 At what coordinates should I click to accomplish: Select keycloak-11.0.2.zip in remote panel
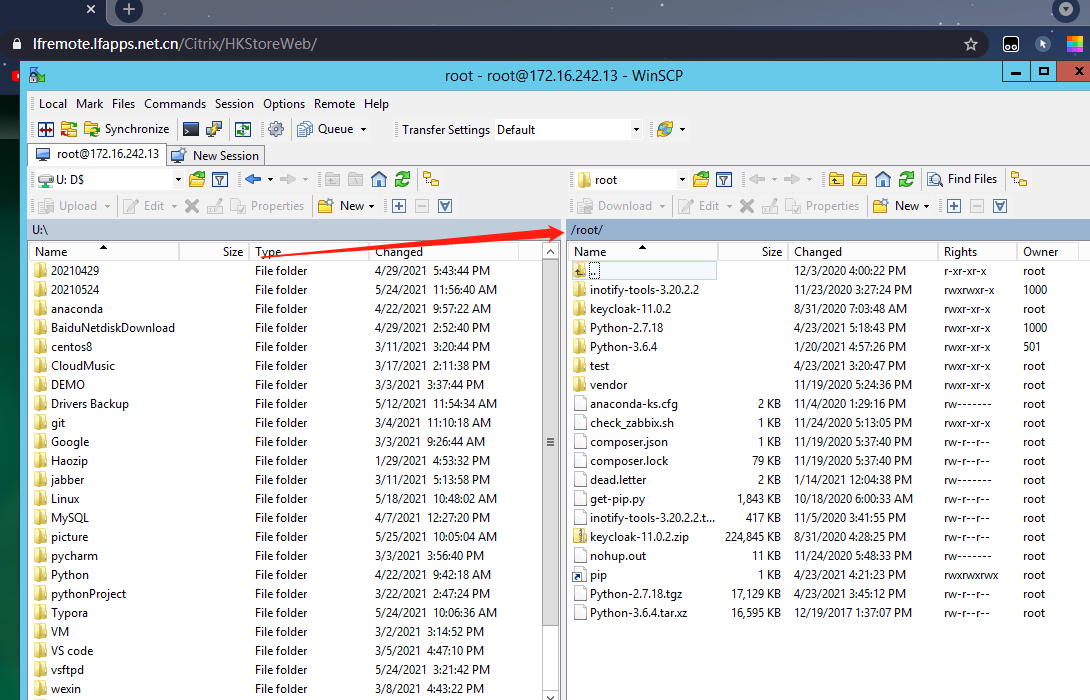(639, 537)
